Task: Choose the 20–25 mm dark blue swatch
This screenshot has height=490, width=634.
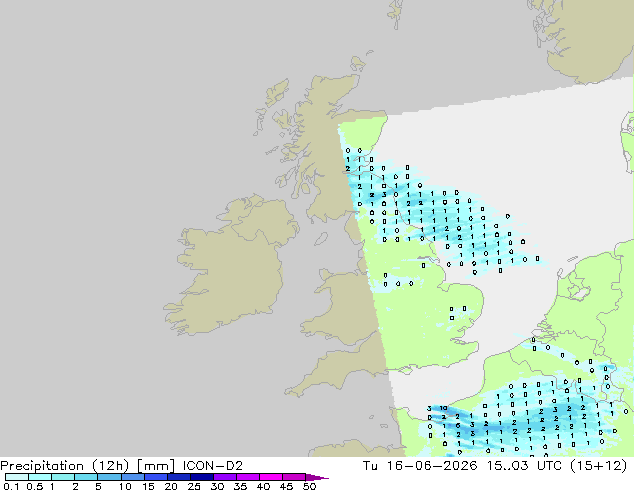Action: click(x=179, y=477)
